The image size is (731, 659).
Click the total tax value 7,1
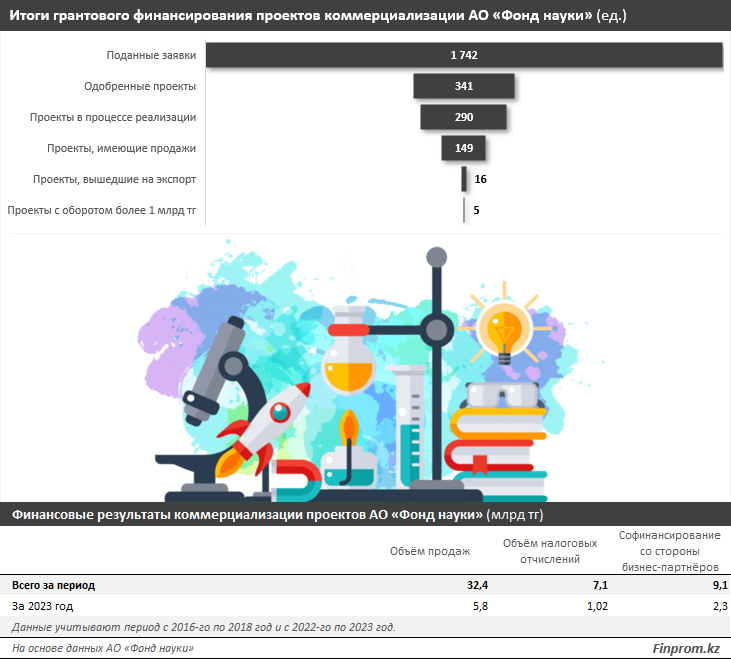(x=600, y=585)
